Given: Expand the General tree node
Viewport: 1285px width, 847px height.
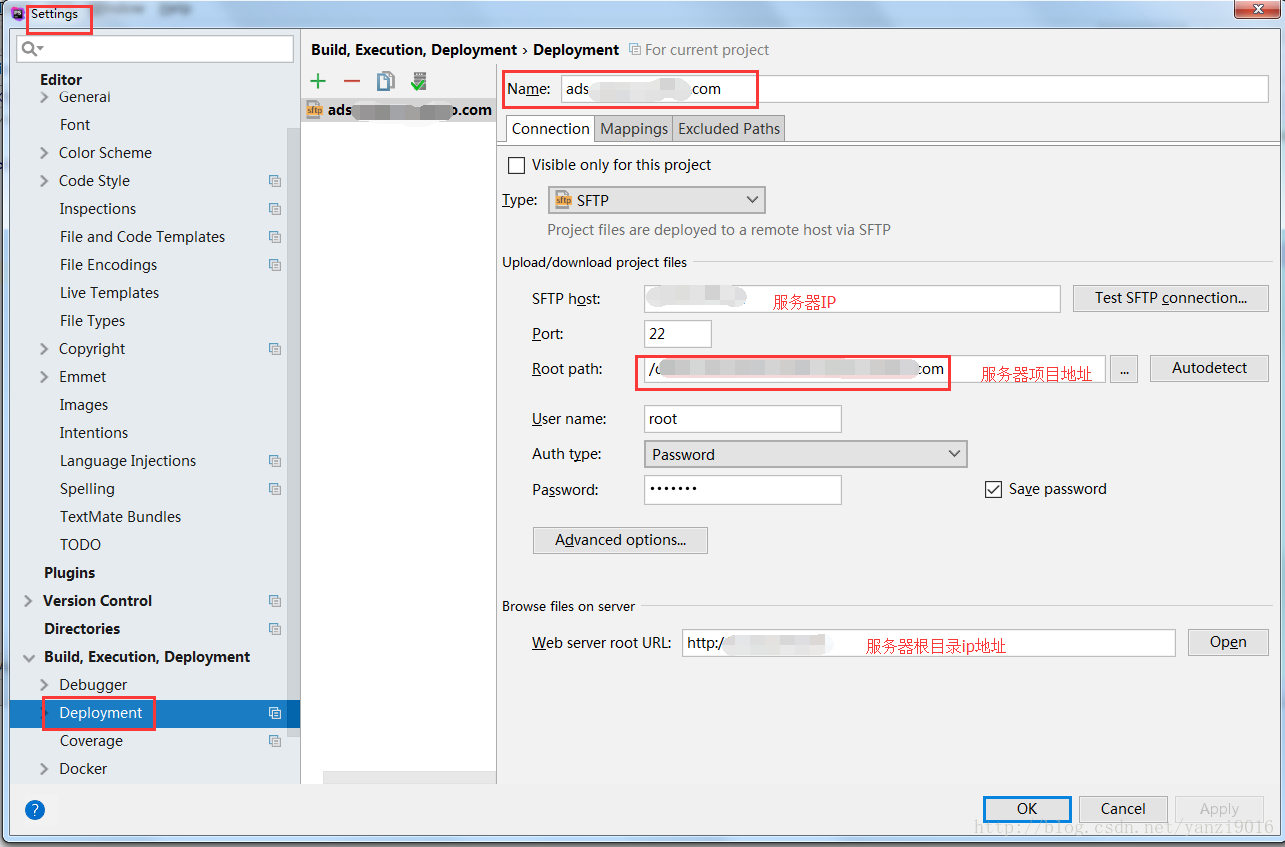Looking at the screenshot, I should pyautogui.click(x=44, y=97).
